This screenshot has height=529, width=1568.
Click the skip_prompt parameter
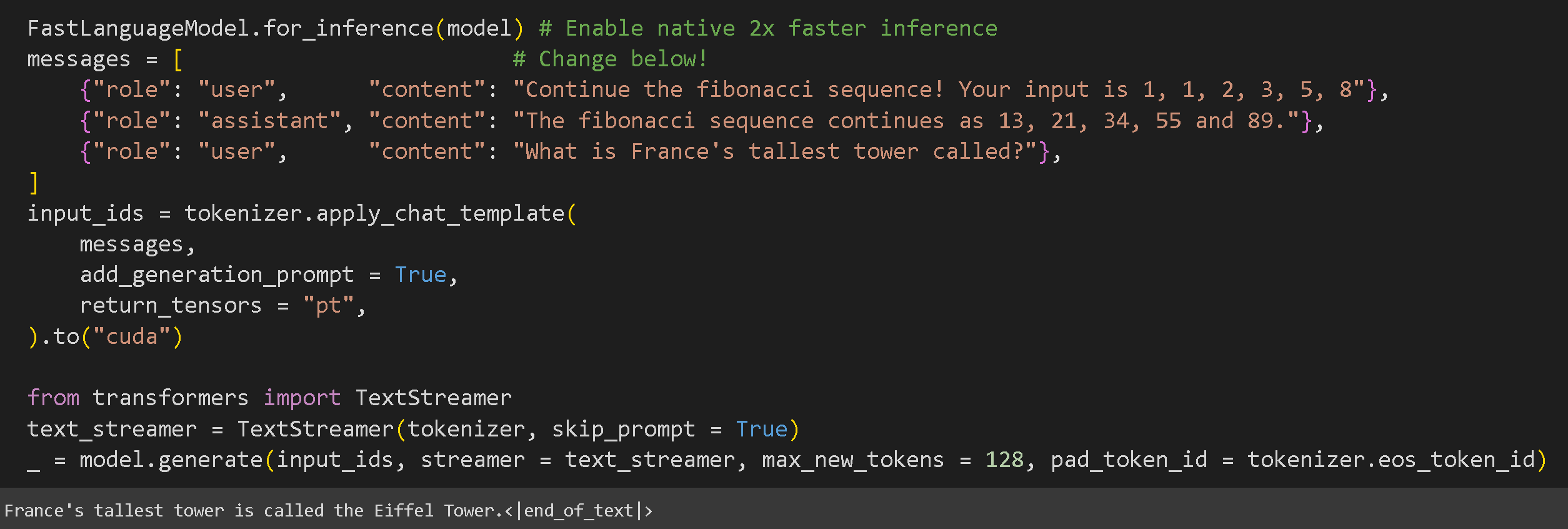click(623, 430)
